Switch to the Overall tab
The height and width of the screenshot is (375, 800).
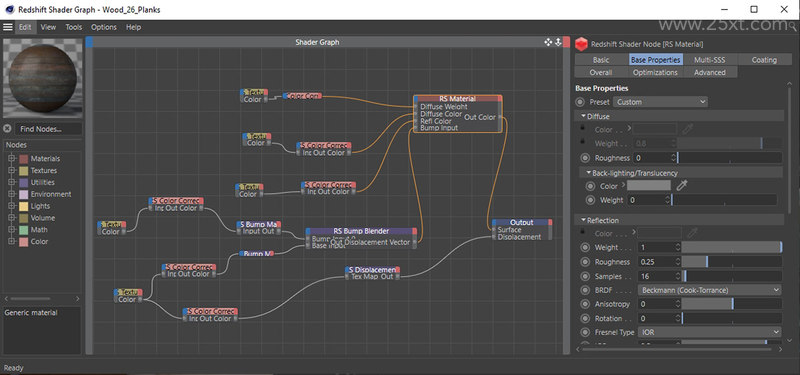pyautogui.click(x=601, y=72)
